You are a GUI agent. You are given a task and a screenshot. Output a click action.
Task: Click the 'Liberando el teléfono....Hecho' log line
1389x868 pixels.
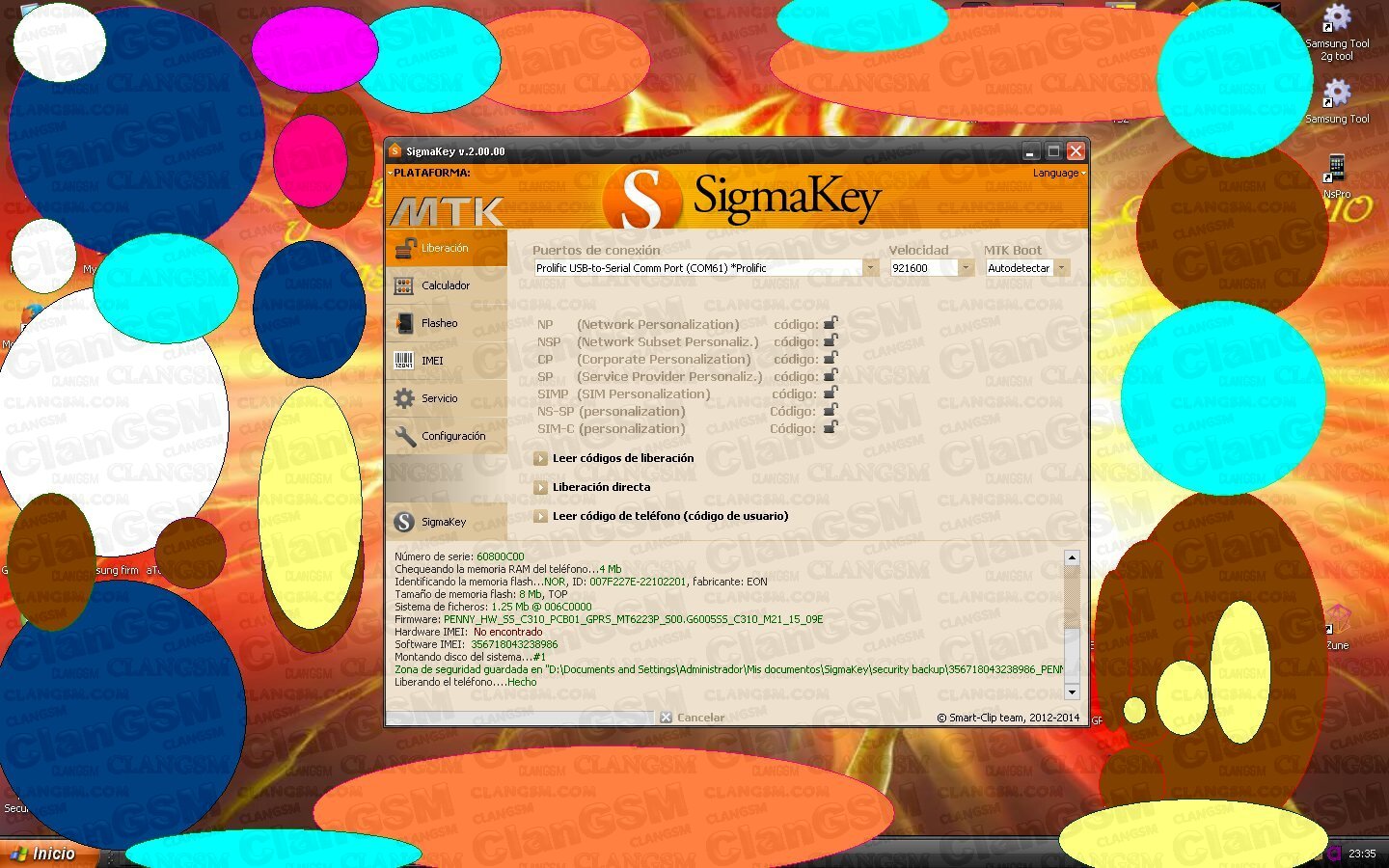[x=465, y=682]
